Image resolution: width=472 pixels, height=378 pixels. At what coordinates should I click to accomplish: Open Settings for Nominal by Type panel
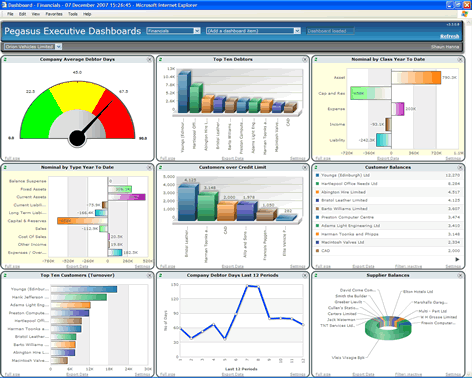(142, 266)
